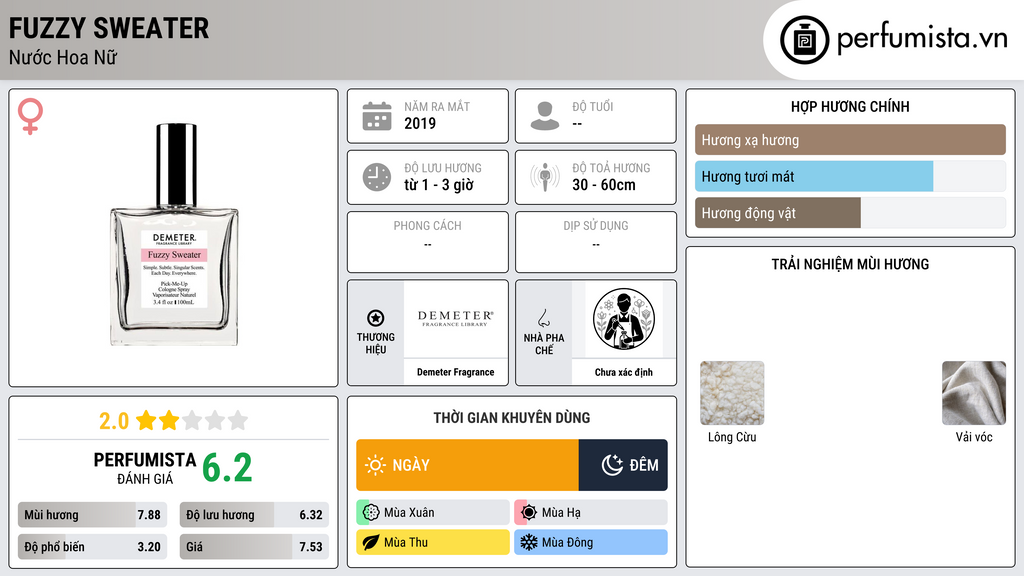Open the Demeter Fragrance brand link
The height and width of the screenshot is (576, 1024).
click(x=456, y=372)
